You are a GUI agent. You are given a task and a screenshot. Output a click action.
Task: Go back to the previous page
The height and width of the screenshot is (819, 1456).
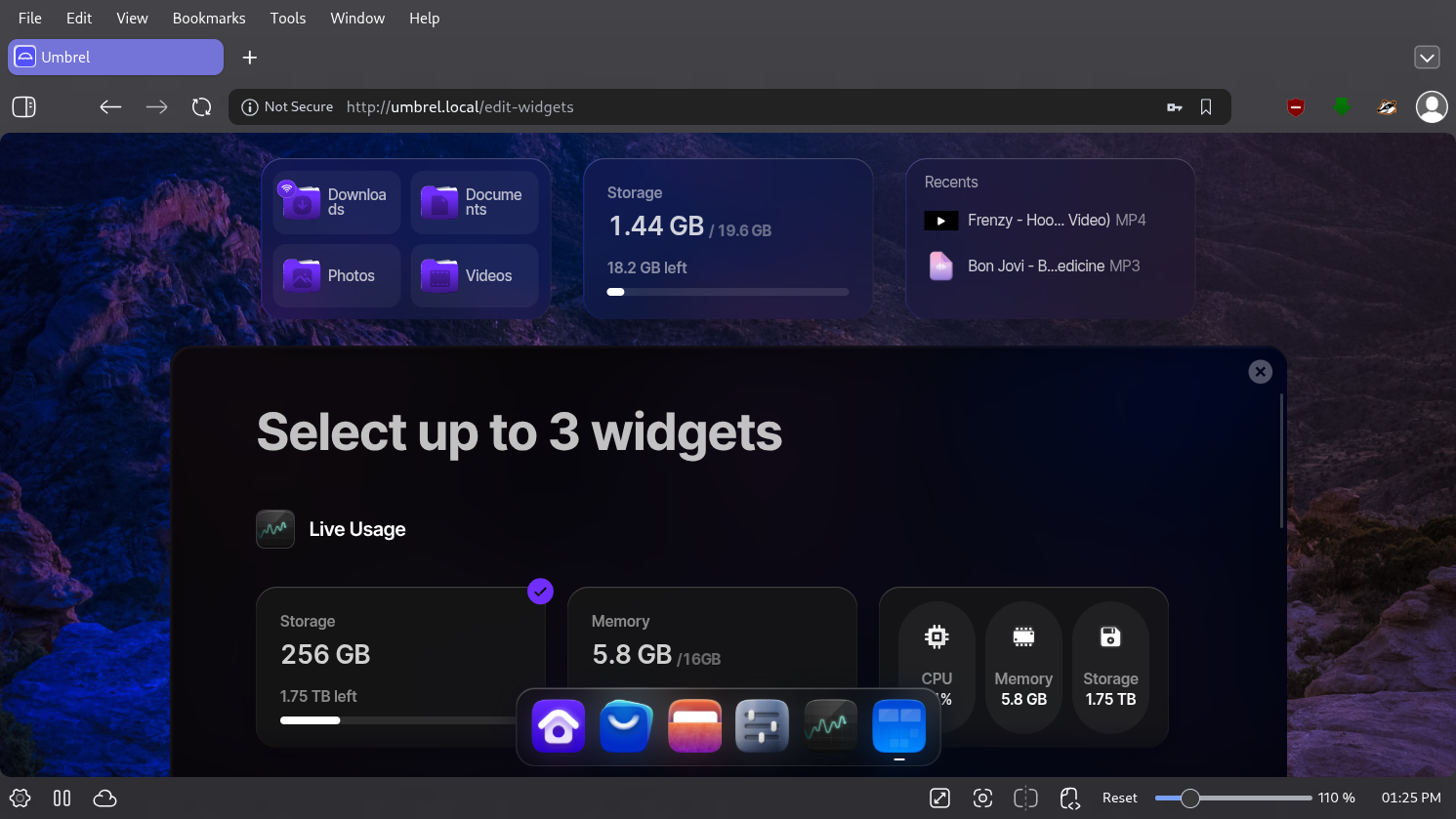(x=110, y=106)
